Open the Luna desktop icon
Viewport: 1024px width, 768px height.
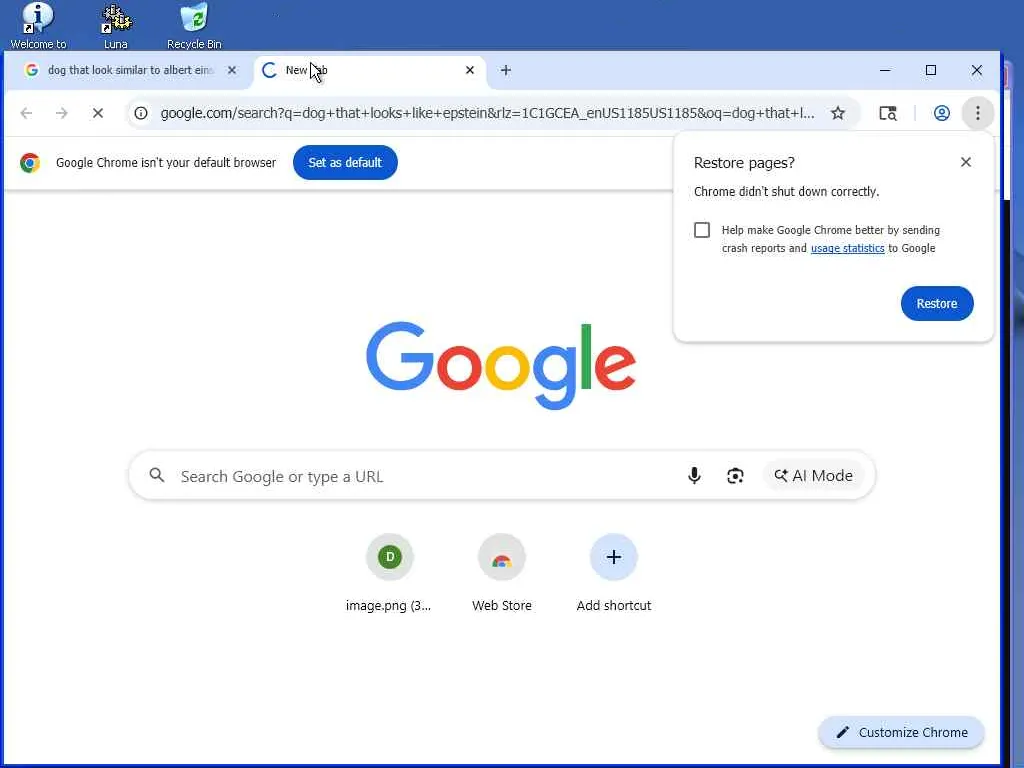point(116,26)
